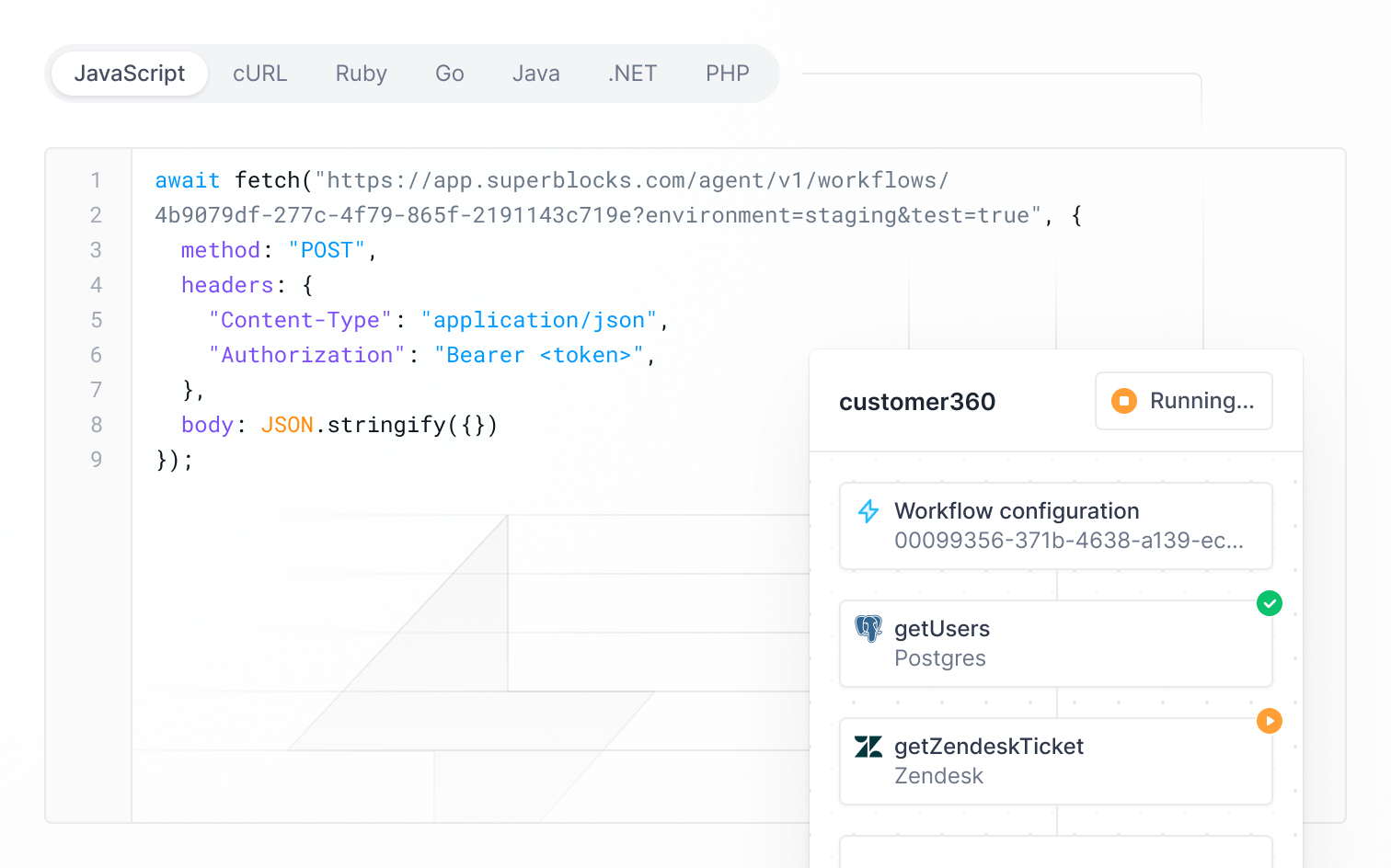Image resolution: width=1391 pixels, height=868 pixels.
Task: Click the customer360 workflow title
Action: tap(917, 401)
